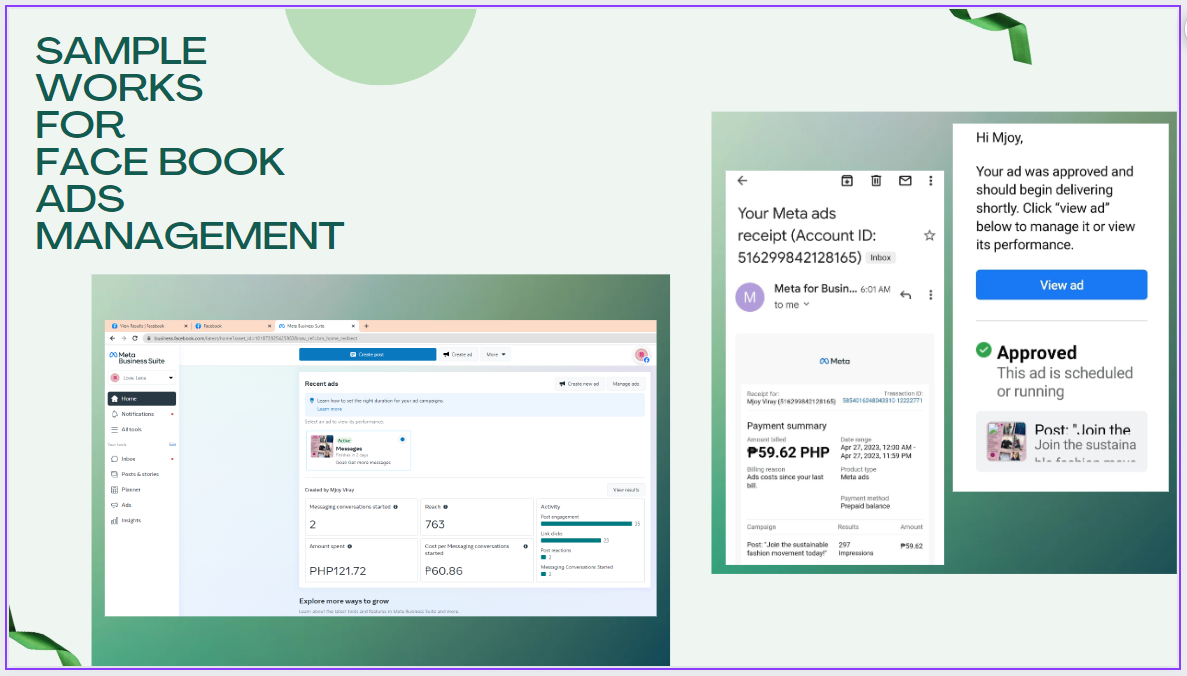The width and height of the screenshot is (1187, 676).
Task: Click the 763 reach value
Action: 435,524
